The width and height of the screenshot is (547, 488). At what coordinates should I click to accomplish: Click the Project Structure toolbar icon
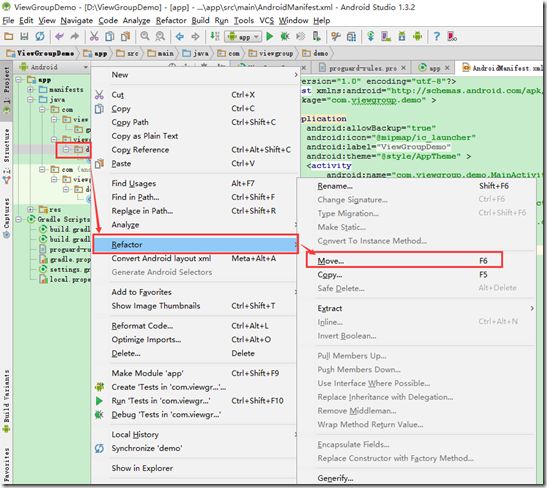tap(351, 36)
